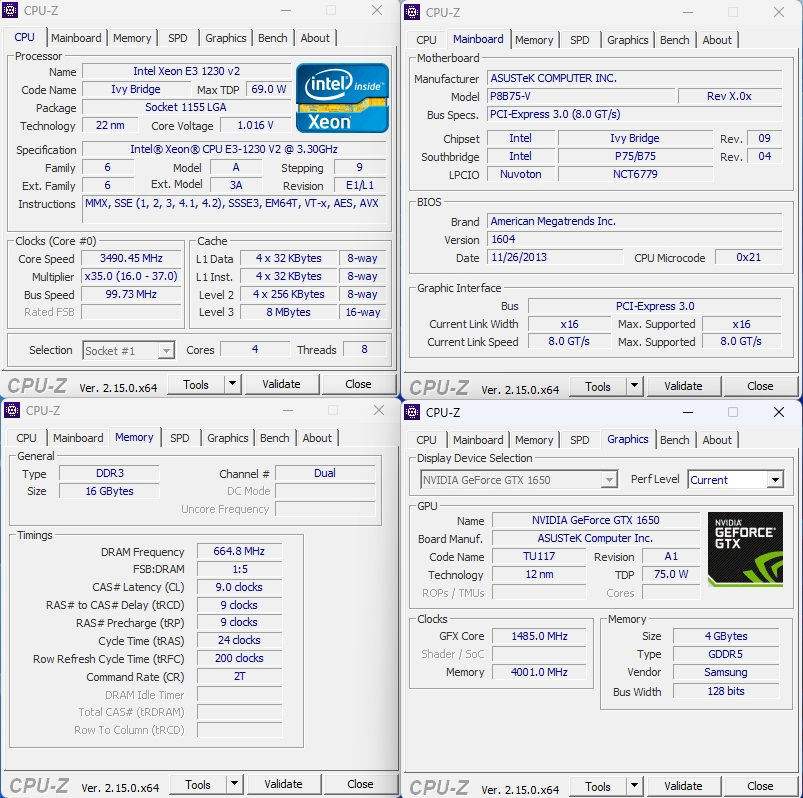Click the CPU-Z app icon in Memory window title bar

12,410
